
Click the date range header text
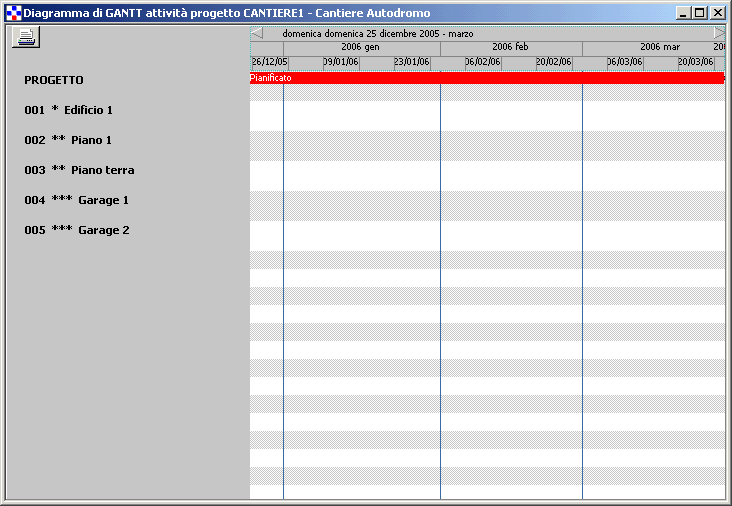coord(378,33)
